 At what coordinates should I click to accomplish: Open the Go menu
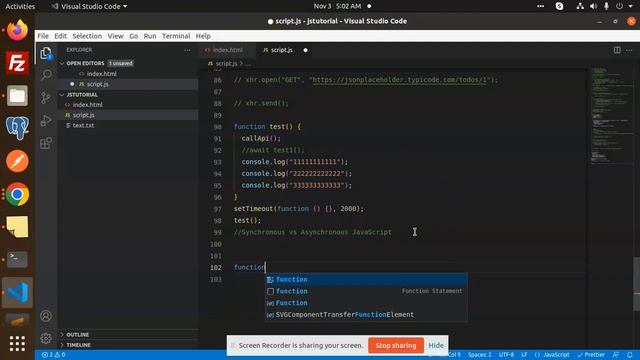click(133, 36)
